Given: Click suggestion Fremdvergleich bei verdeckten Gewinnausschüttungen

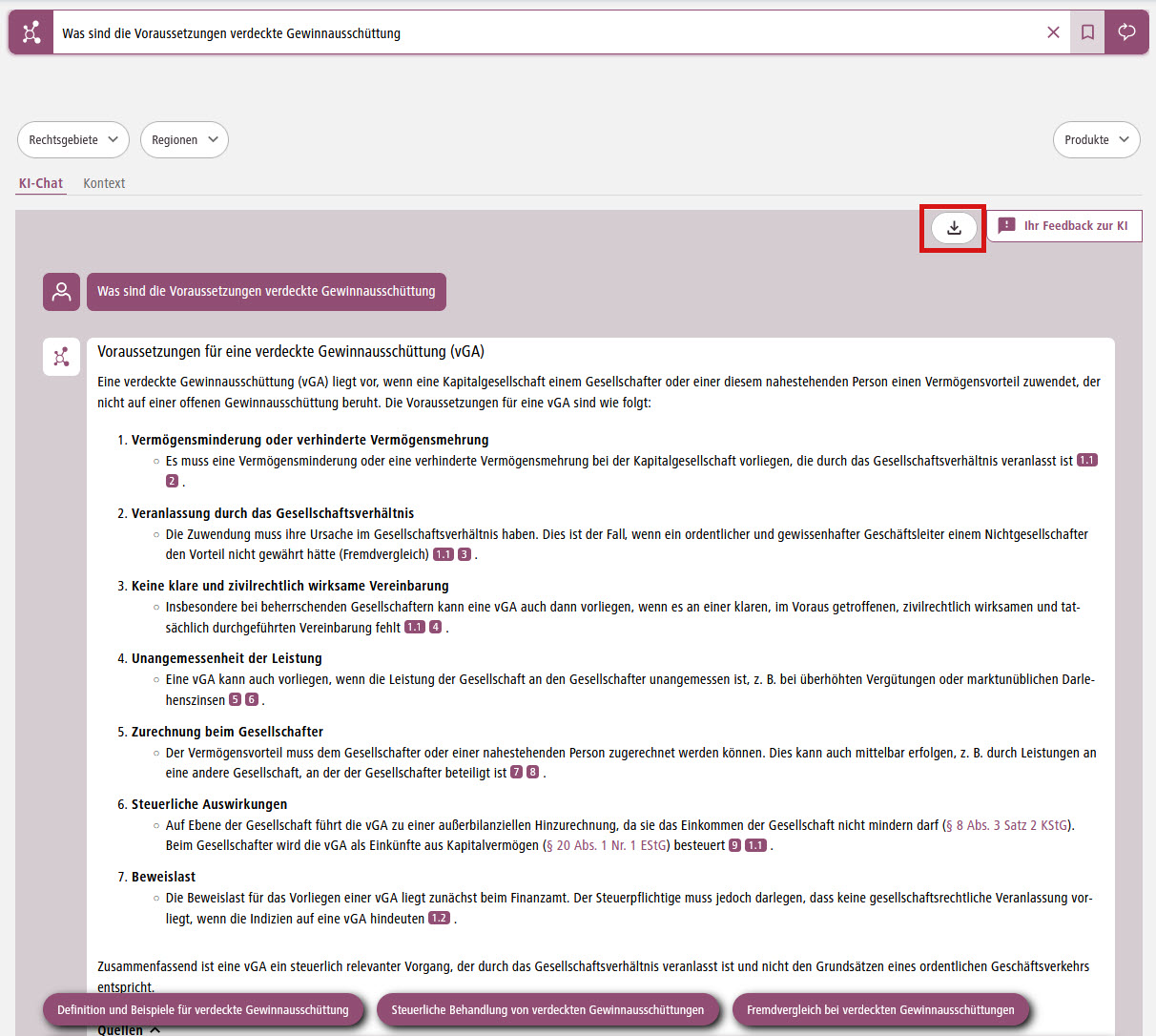Looking at the screenshot, I should pyautogui.click(x=880, y=1009).
